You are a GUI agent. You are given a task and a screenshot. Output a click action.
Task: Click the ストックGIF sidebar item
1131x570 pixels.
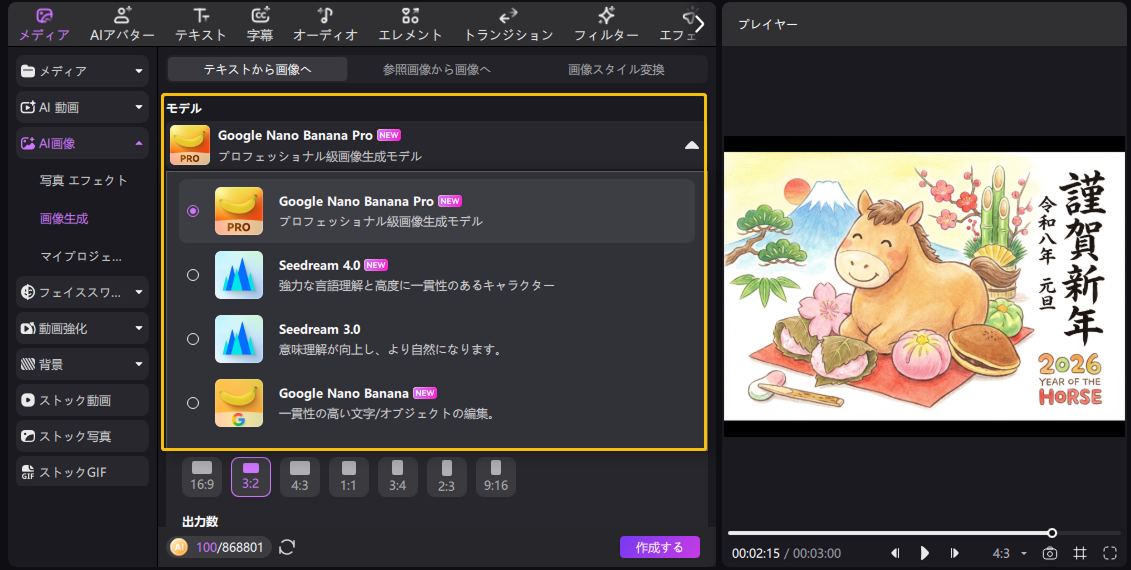pos(82,473)
